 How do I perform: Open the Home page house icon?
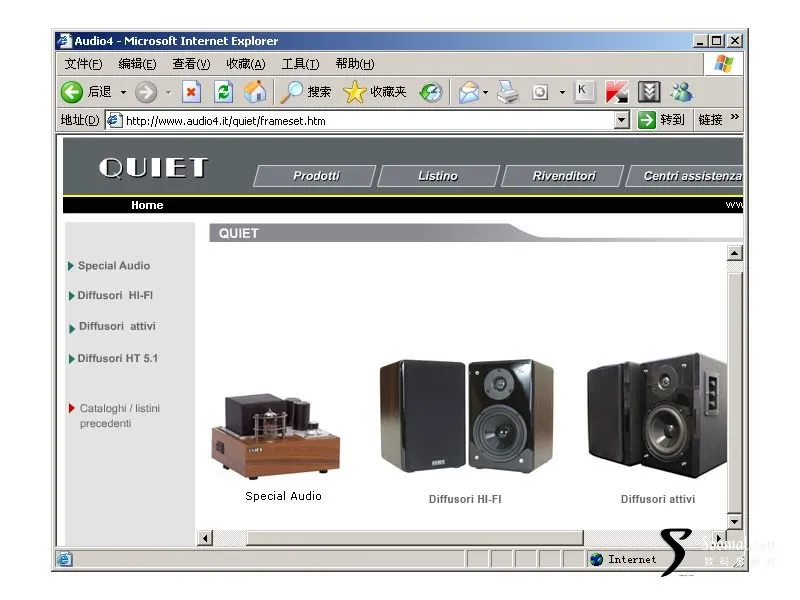tap(255, 92)
